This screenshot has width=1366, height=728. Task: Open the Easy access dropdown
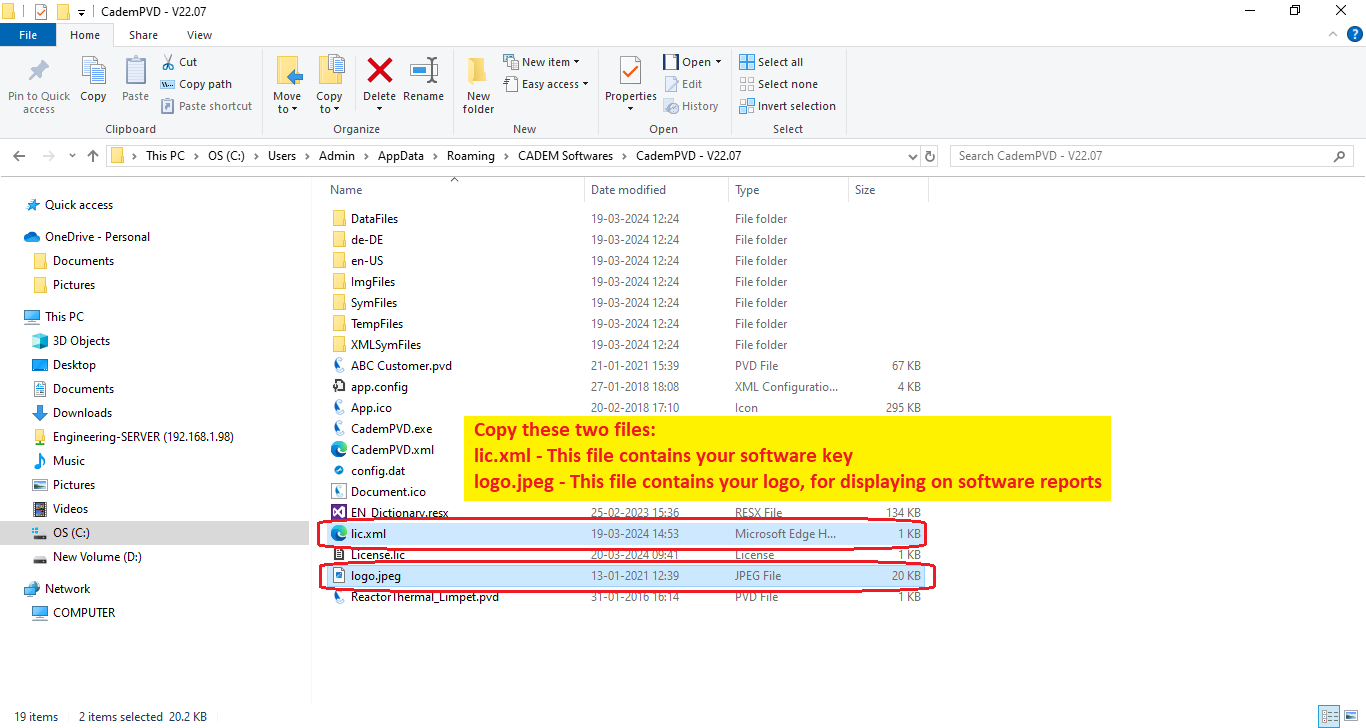tap(545, 84)
